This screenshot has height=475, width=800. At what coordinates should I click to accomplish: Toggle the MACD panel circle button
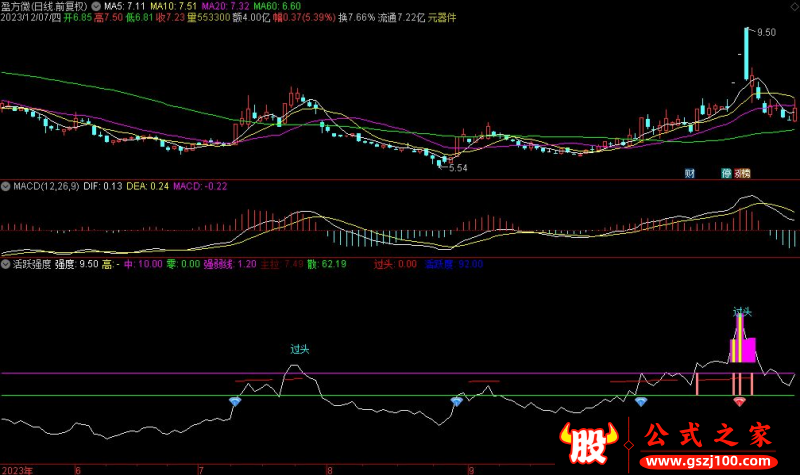tap(5, 186)
